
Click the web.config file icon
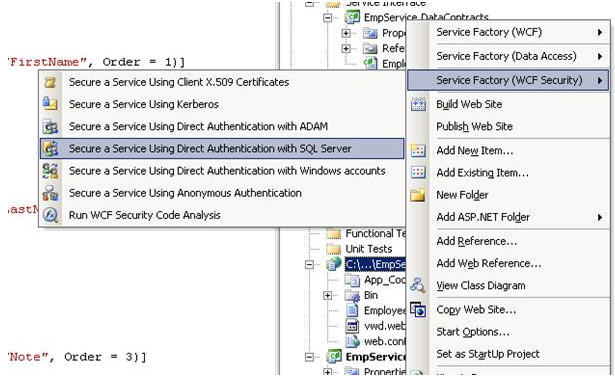click(352, 341)
